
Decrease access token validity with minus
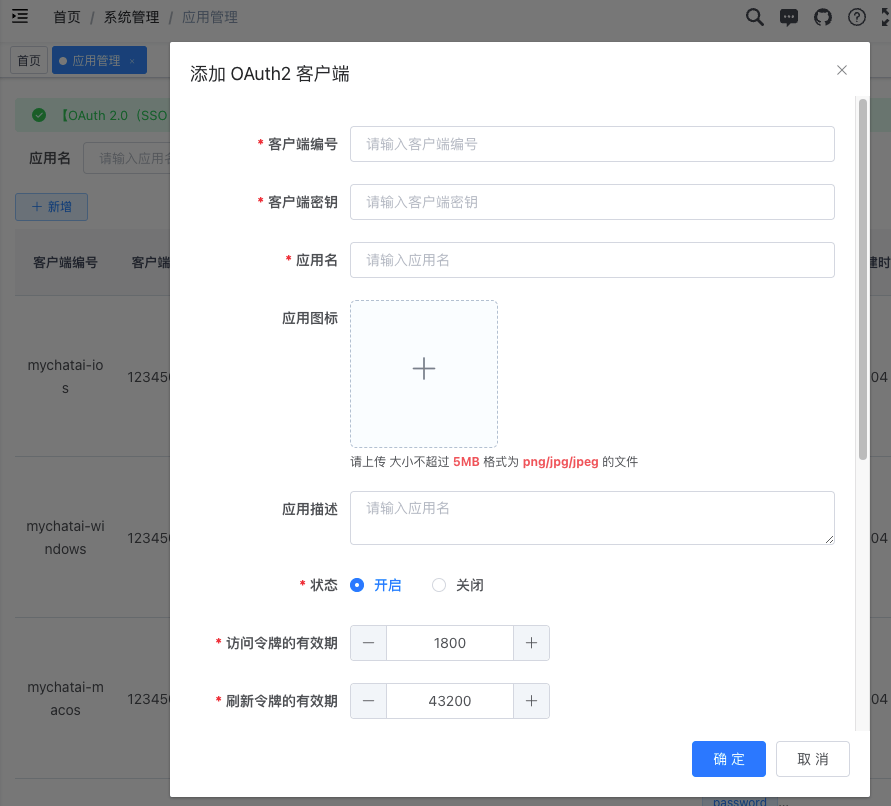pos(368,643)
